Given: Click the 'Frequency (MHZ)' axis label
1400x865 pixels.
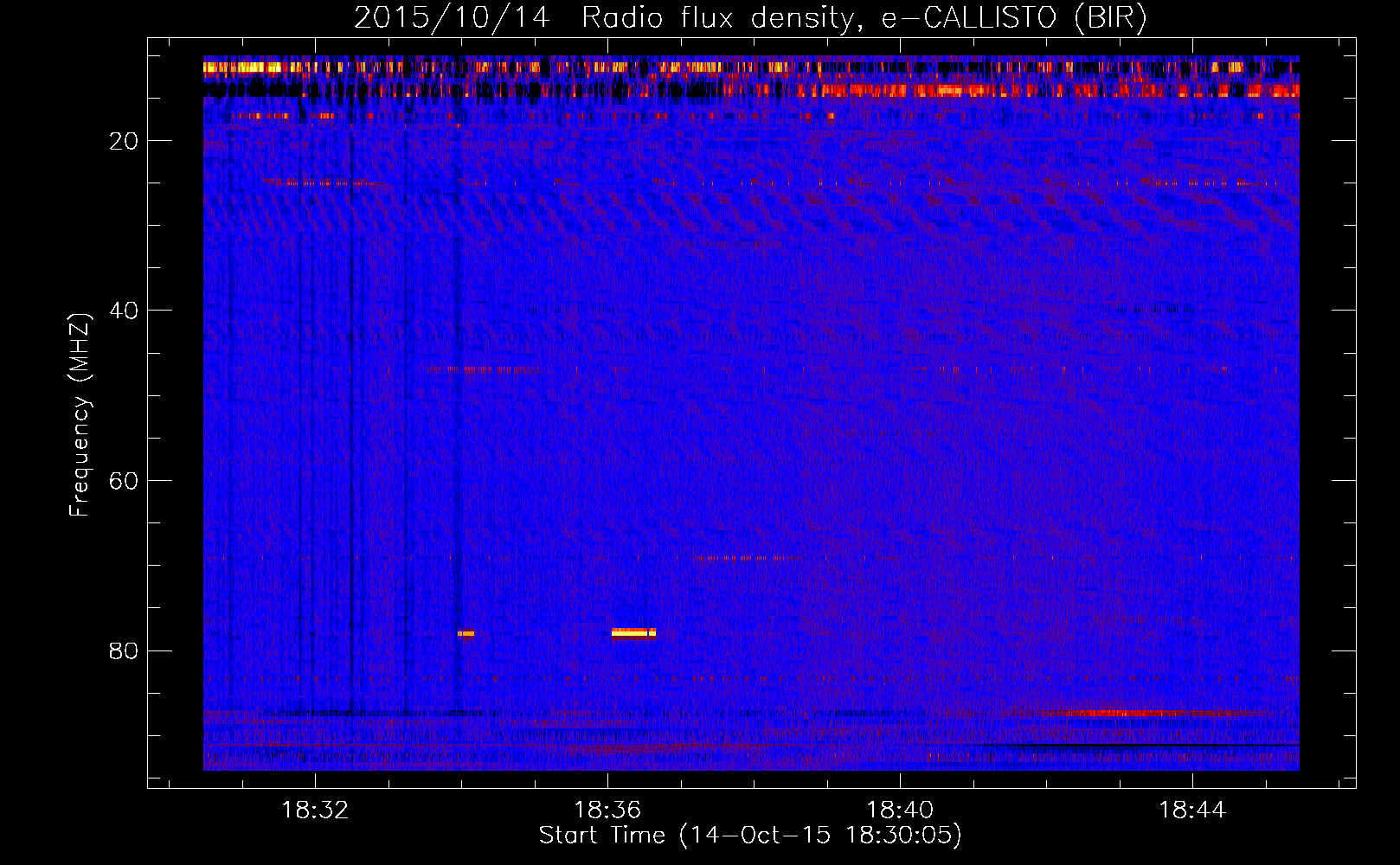Looking at the screenshot, I should tap(79, 415).
